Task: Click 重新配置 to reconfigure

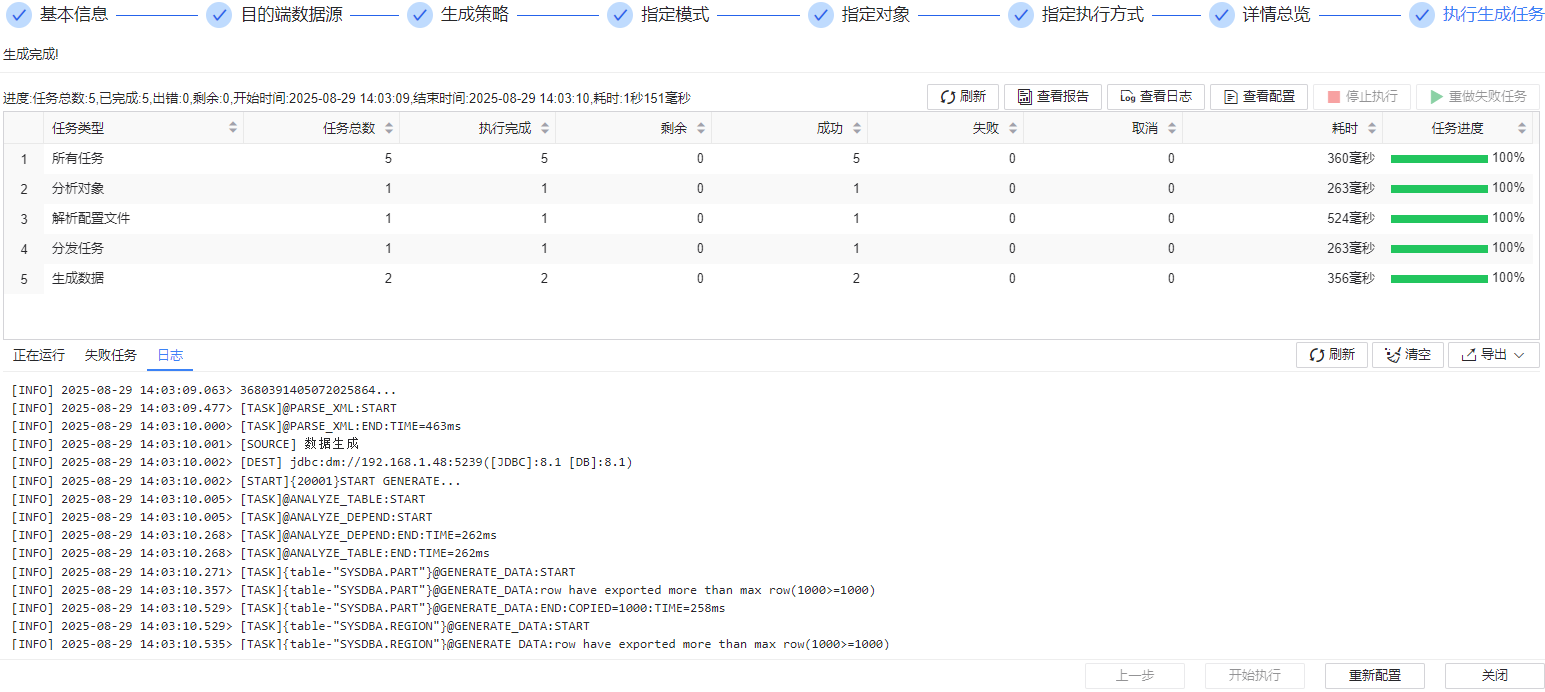Action: click(x=1375, y=676)
